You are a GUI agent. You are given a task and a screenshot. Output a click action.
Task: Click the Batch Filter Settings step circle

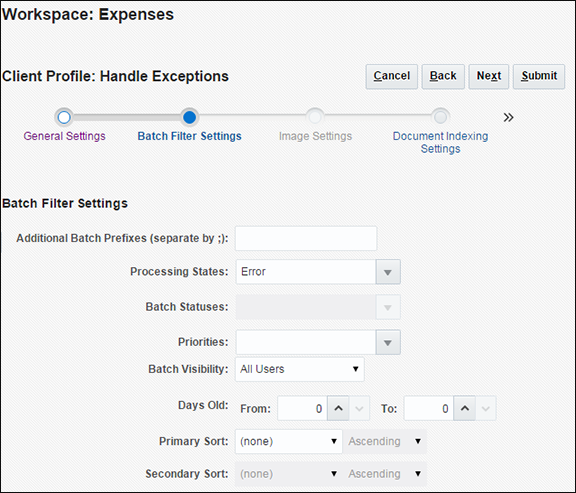[x=190, y=117]
